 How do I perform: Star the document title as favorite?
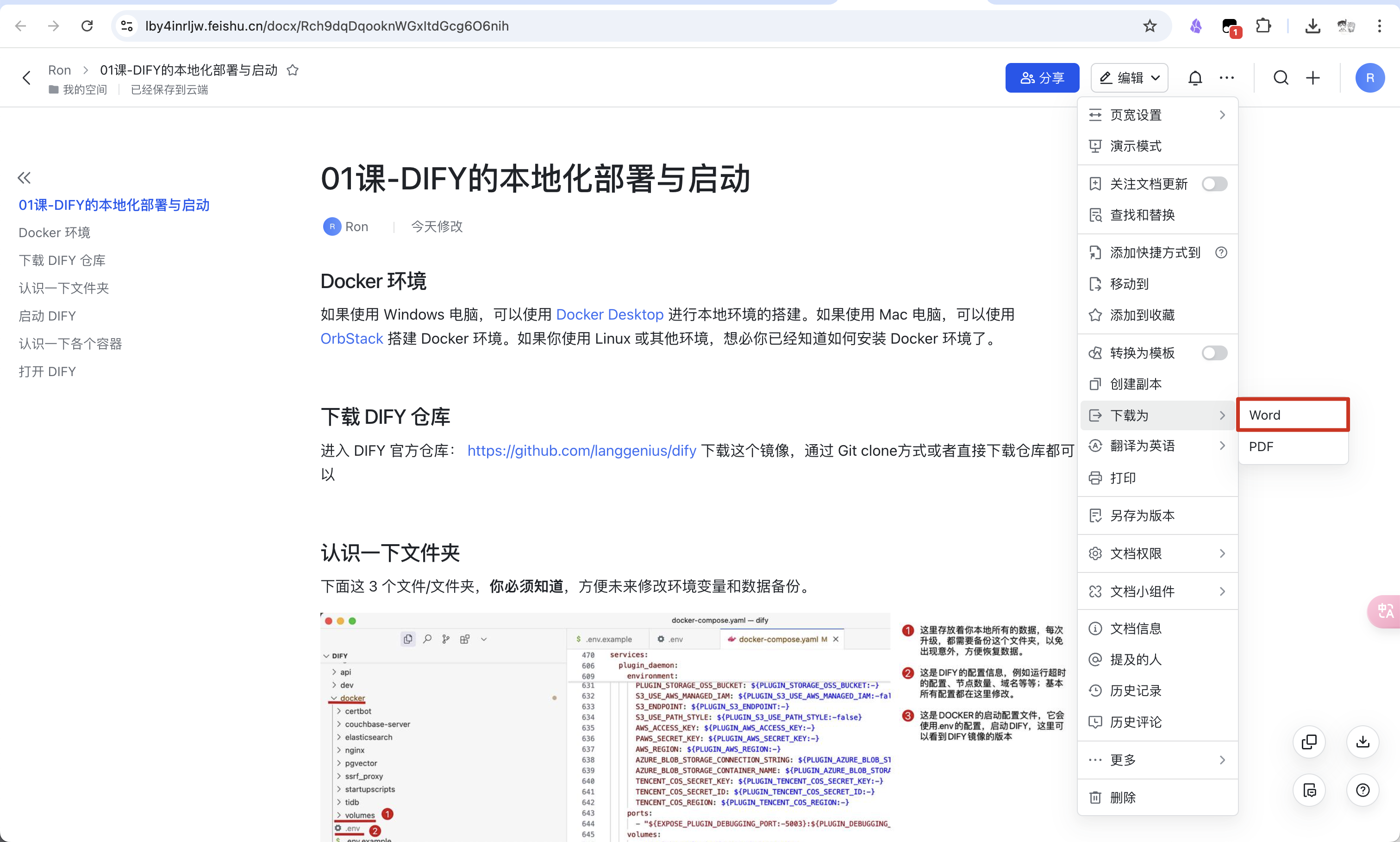tap(293, 70)
